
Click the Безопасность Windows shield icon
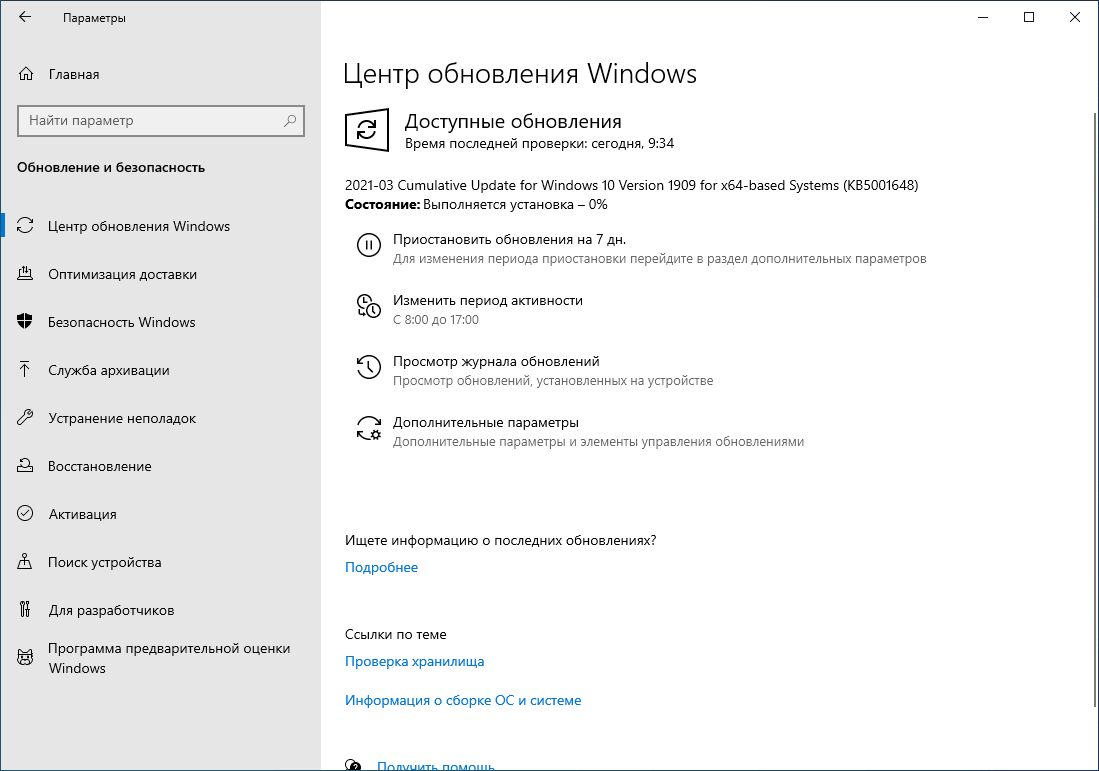pos(24,322)
